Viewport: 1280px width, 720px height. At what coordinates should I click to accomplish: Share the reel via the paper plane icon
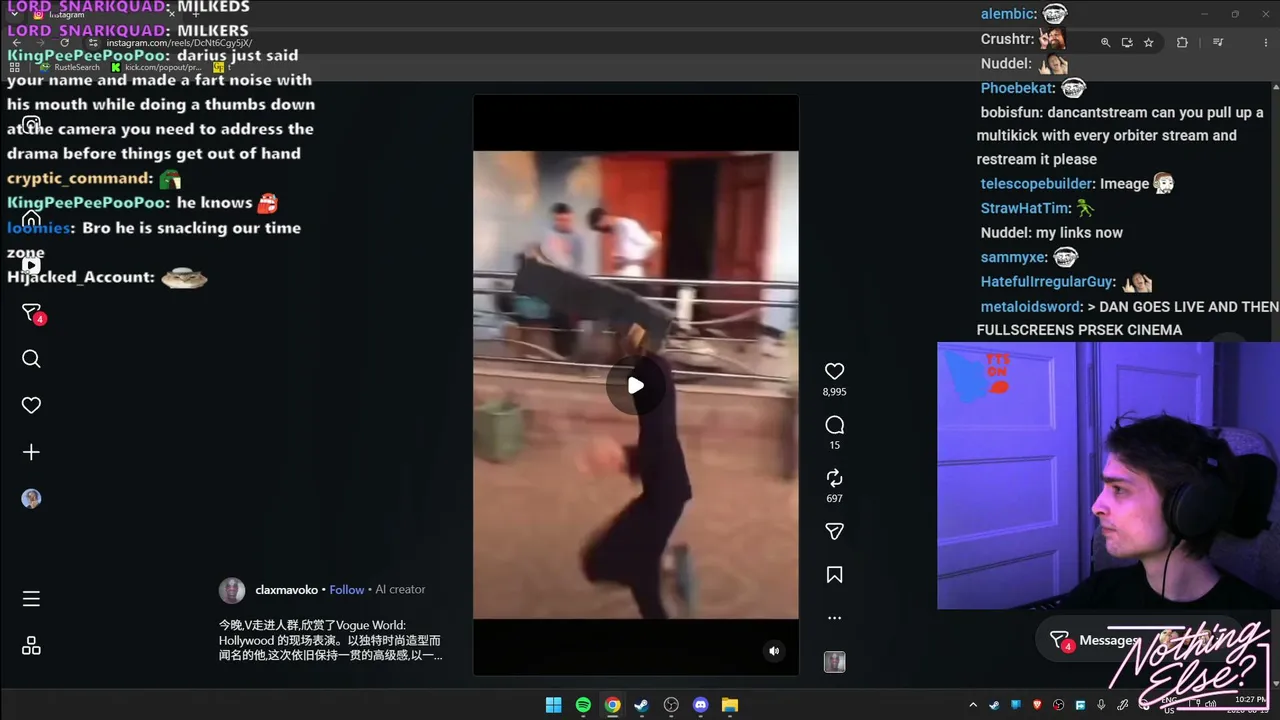coord(834,531)
